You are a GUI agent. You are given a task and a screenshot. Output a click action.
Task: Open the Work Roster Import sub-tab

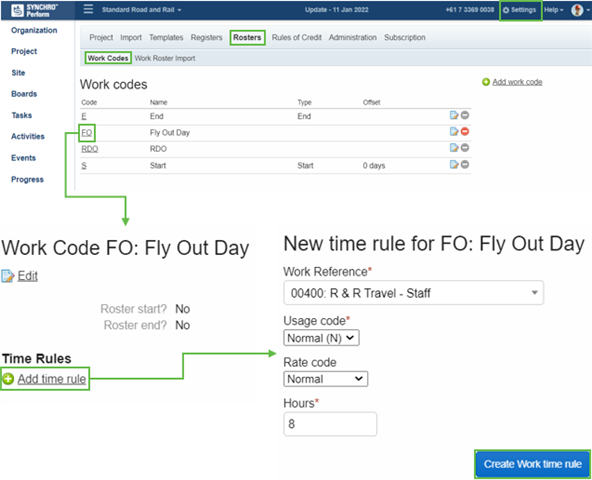165,58
